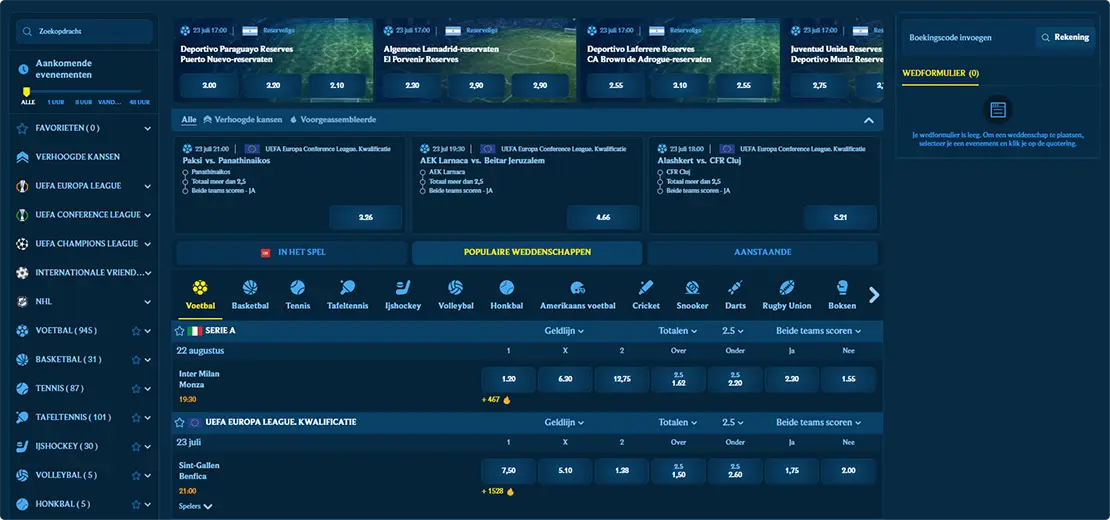Select the Alle filter tab
The height and width of the screenshot is (520, 1110).
click(188, 120)
